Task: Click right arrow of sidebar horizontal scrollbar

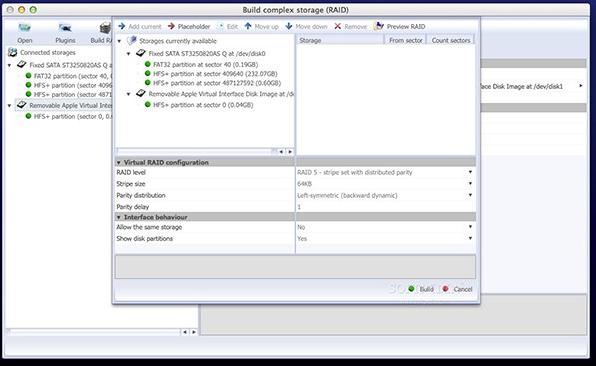Action: pyautogui.click(x=194, y=332)
